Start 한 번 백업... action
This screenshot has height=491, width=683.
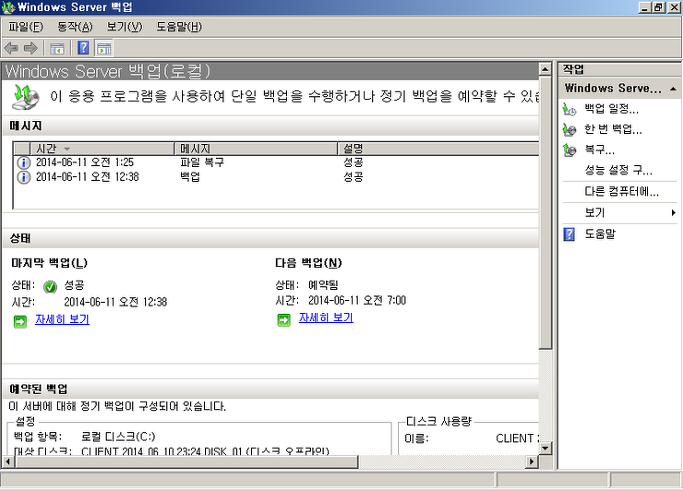tap(613, 129)
